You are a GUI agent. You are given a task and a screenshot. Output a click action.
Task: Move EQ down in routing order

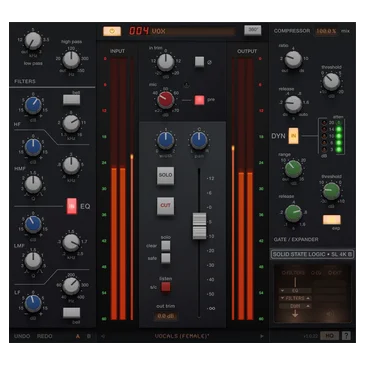coord(282,290)
